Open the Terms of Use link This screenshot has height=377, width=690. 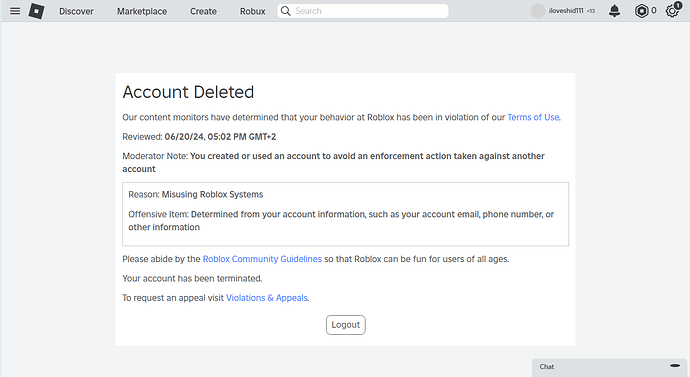click(x=533, y=117)
